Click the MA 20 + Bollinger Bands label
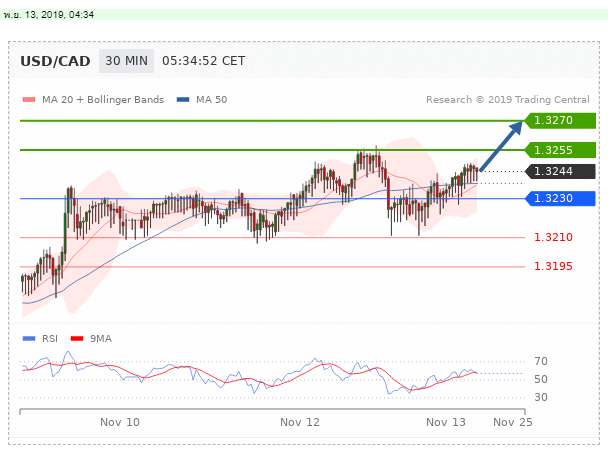This screenshot has height=454, width=608. [103, 100]
